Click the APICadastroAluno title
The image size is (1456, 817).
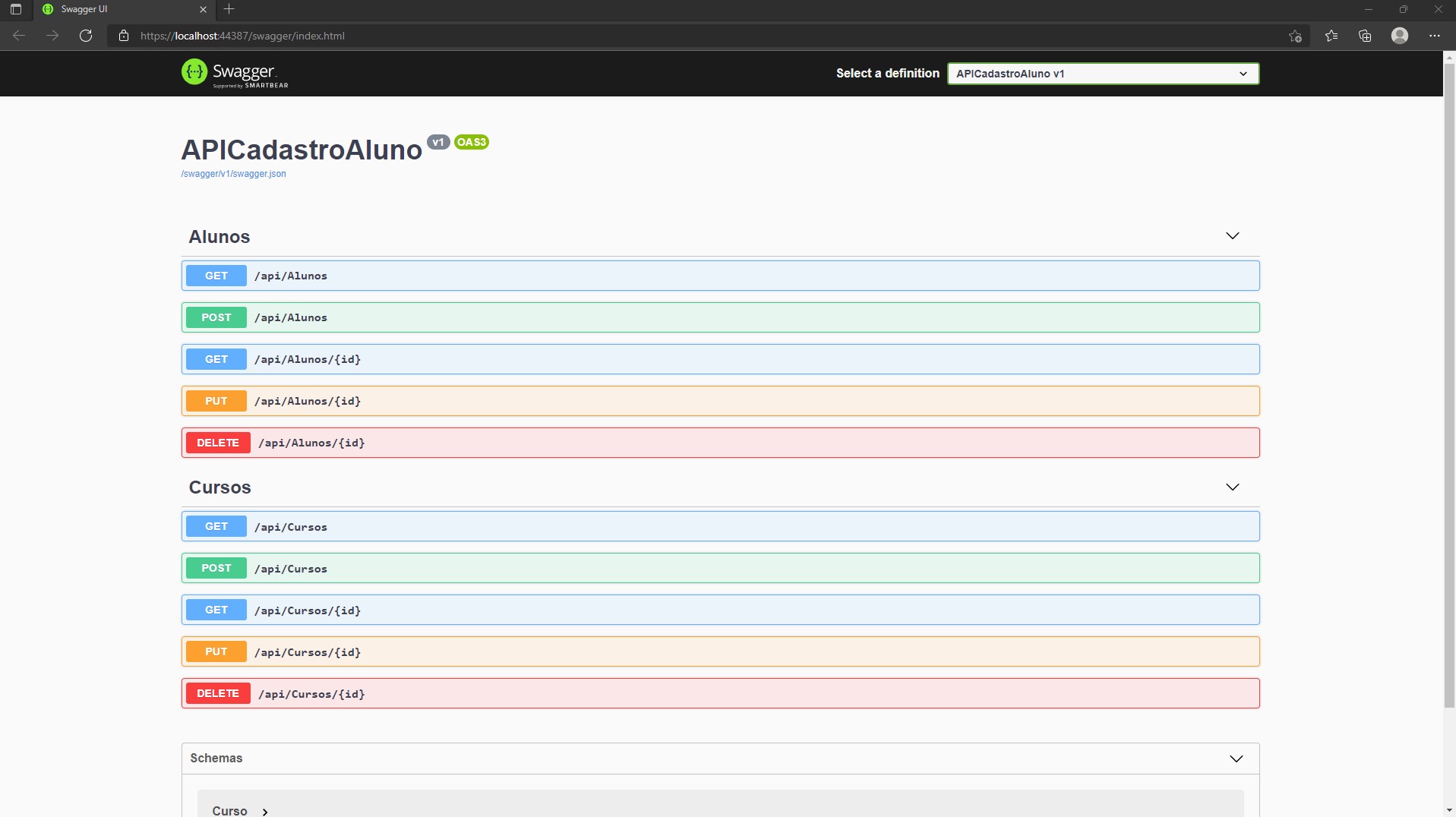click(x=302, y=150)
